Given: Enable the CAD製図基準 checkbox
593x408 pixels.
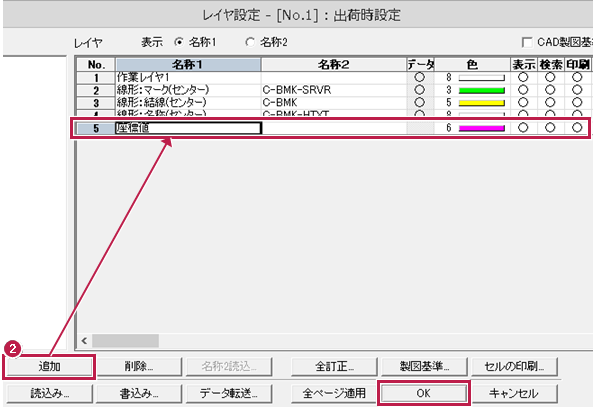Looking at the screenshot, I should coord(527,42).
